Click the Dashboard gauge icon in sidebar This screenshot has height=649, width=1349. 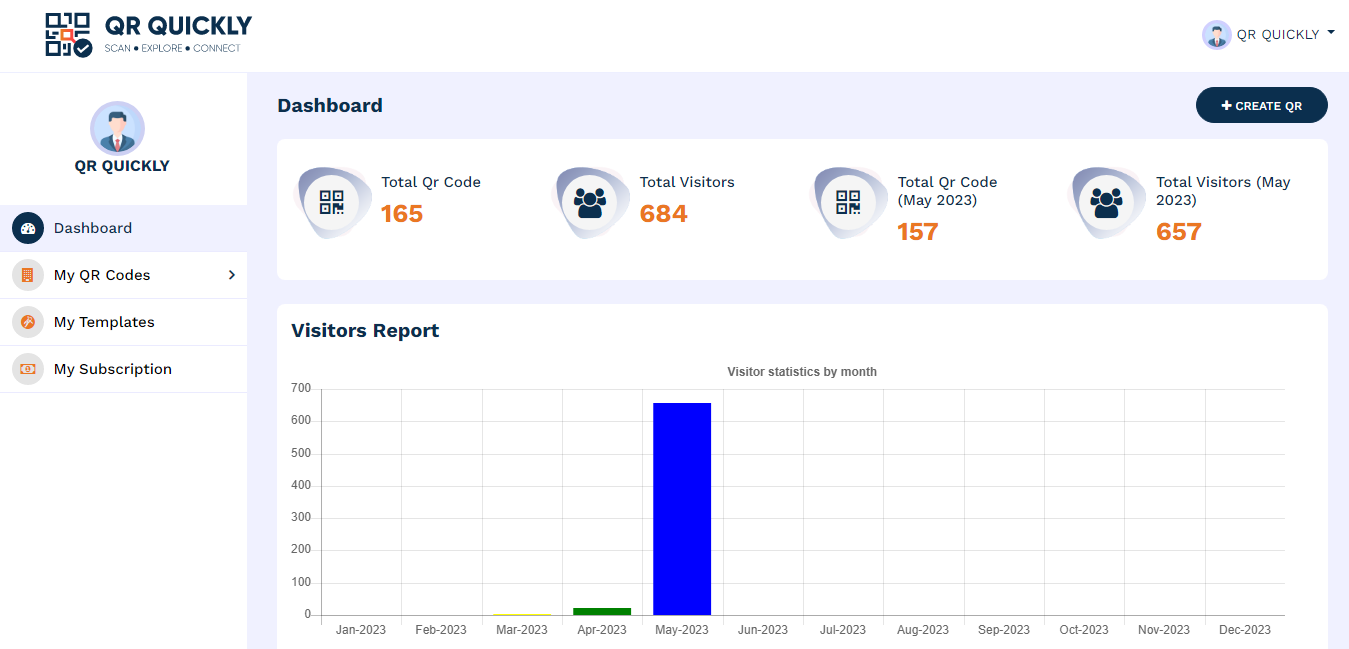[28, 228]
